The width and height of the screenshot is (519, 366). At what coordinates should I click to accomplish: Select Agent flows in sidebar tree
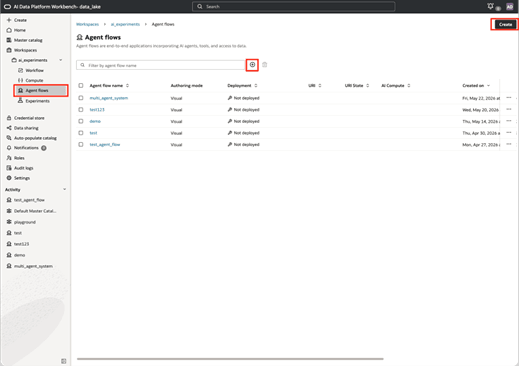41,90
